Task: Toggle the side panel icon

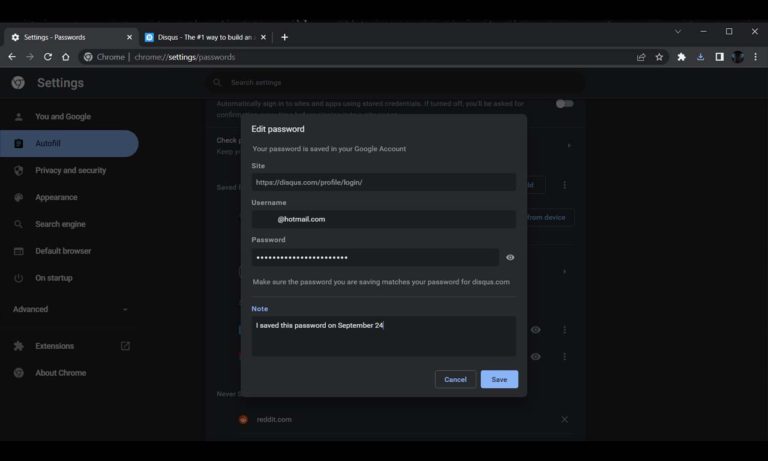Action: click(719, 57)
